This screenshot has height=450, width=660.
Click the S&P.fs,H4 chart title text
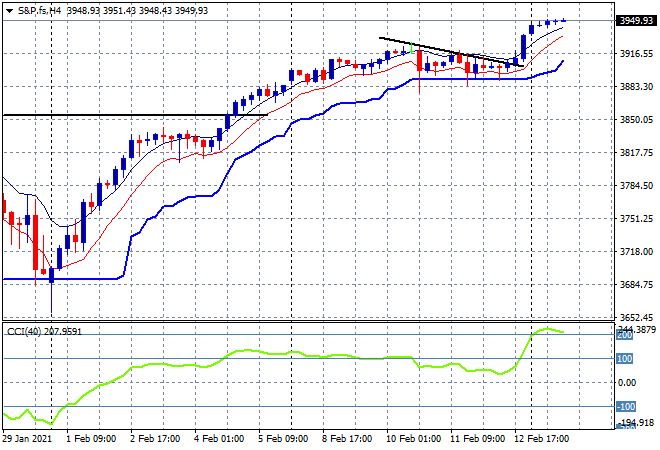[x=40, y=9]
